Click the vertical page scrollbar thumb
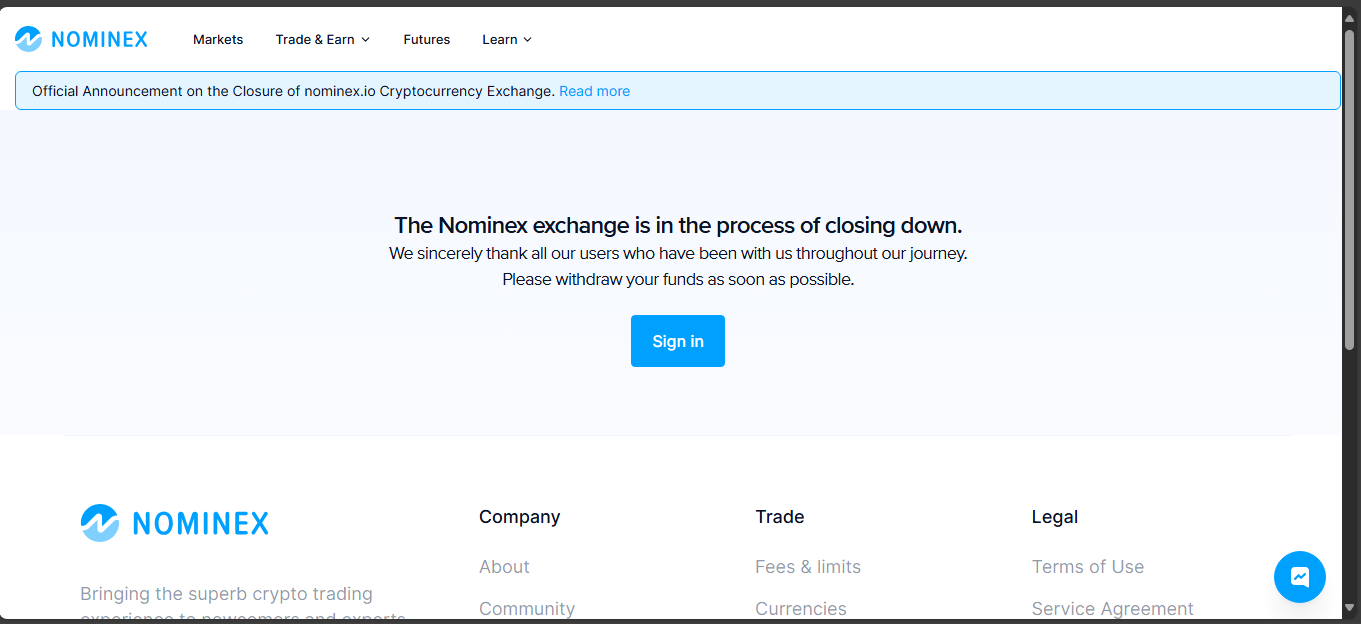The image size is (1361, 624). click(1350, 190)
